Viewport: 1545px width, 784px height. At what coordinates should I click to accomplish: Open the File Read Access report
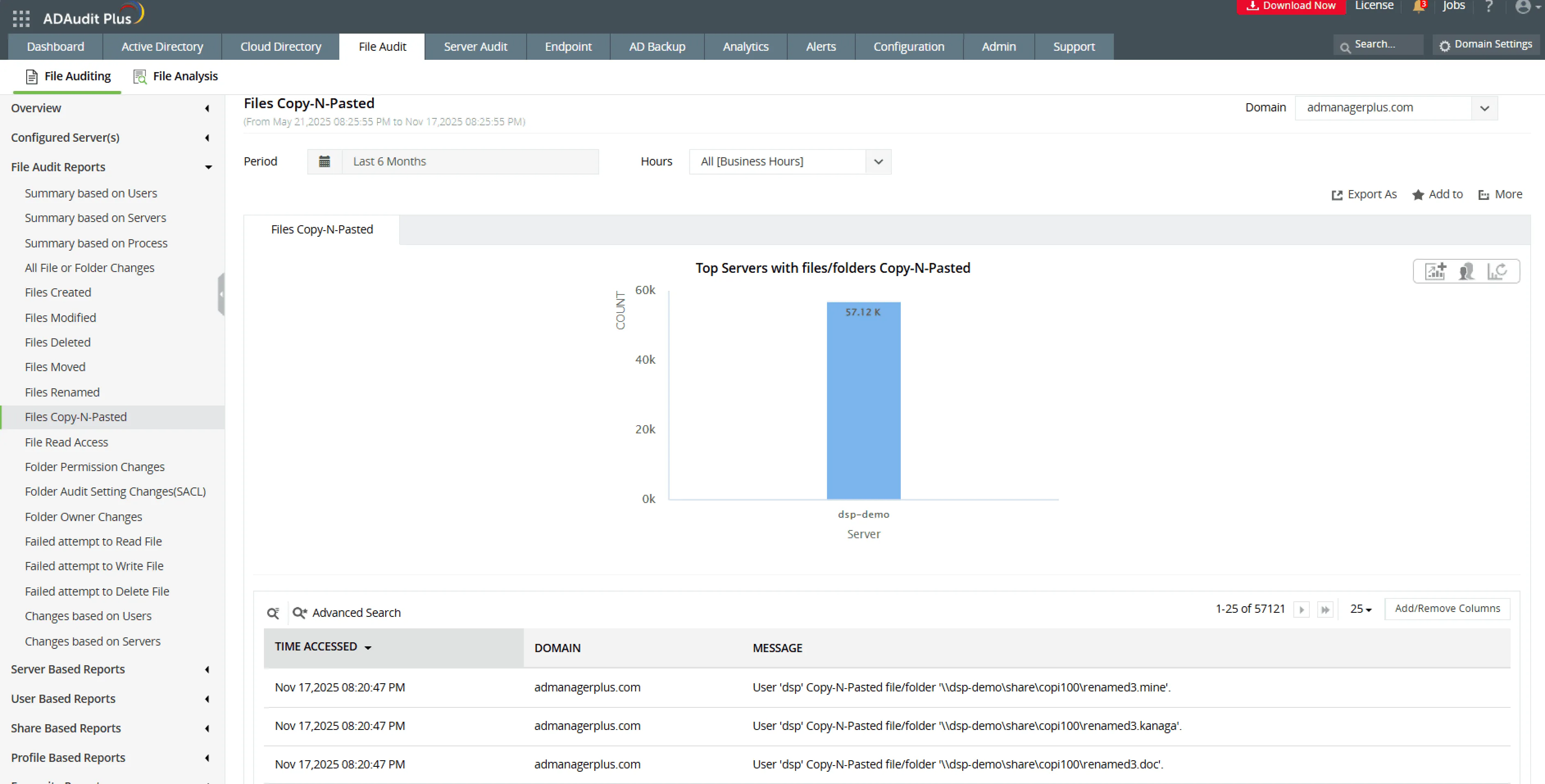coord(66,442)
